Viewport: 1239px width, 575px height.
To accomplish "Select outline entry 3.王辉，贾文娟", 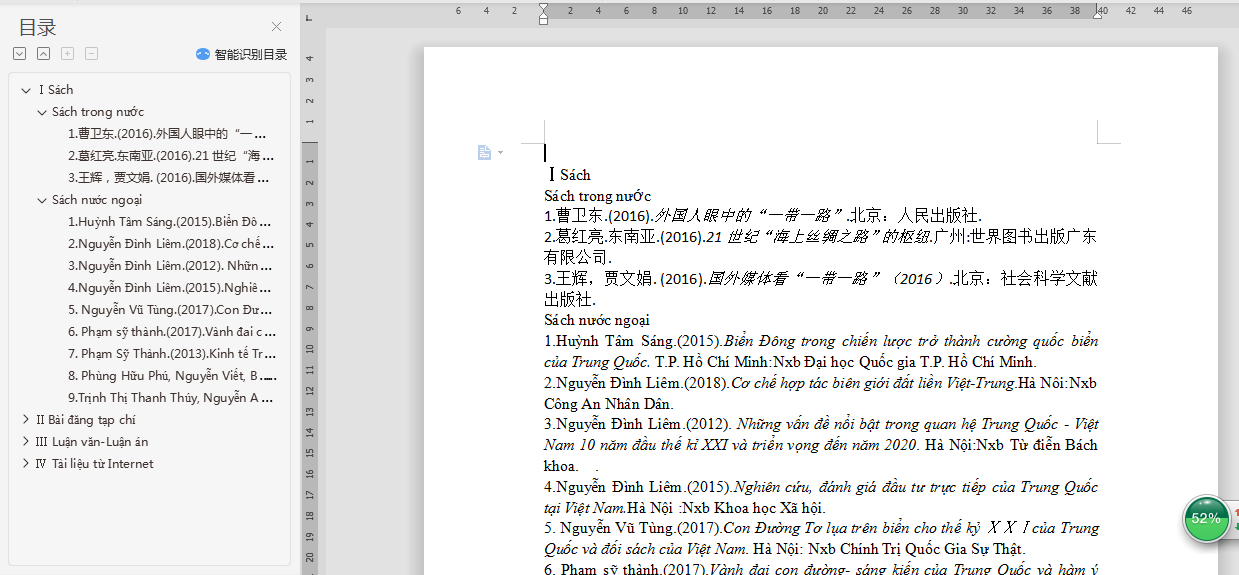I will pyautogui.click(x=169, y=178).
